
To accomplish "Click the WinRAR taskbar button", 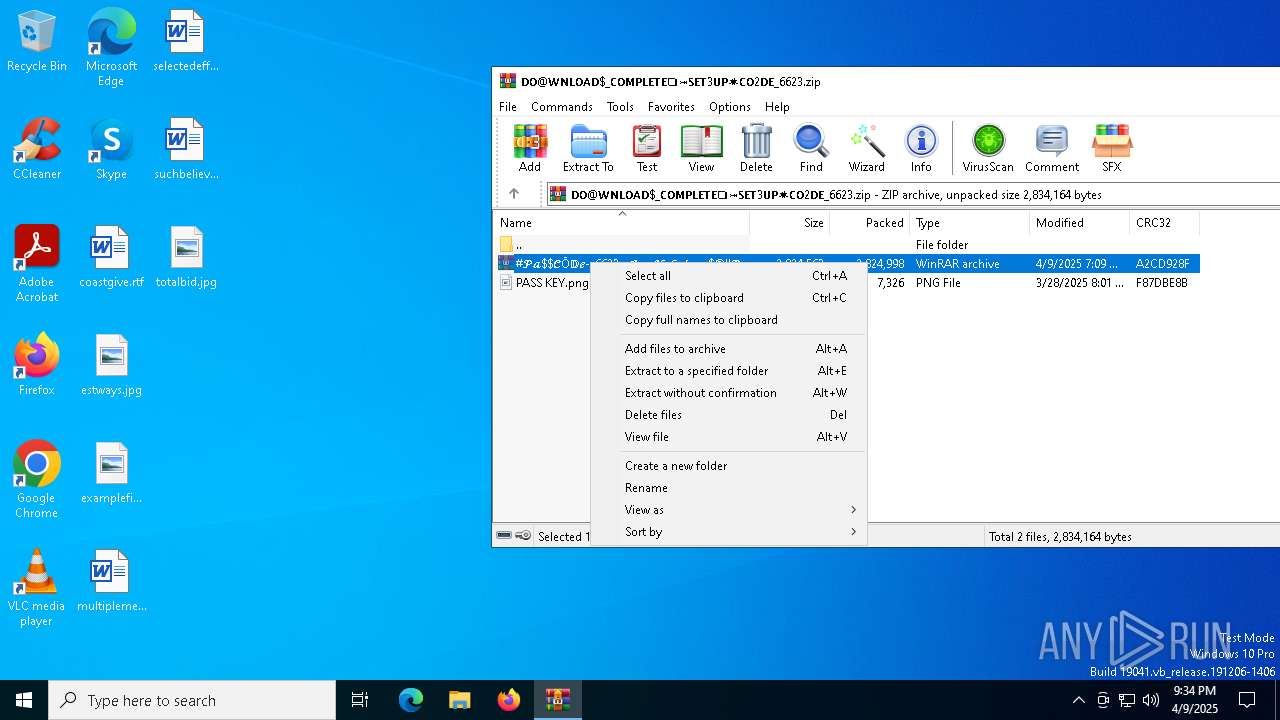I will (x=557, y=700).
